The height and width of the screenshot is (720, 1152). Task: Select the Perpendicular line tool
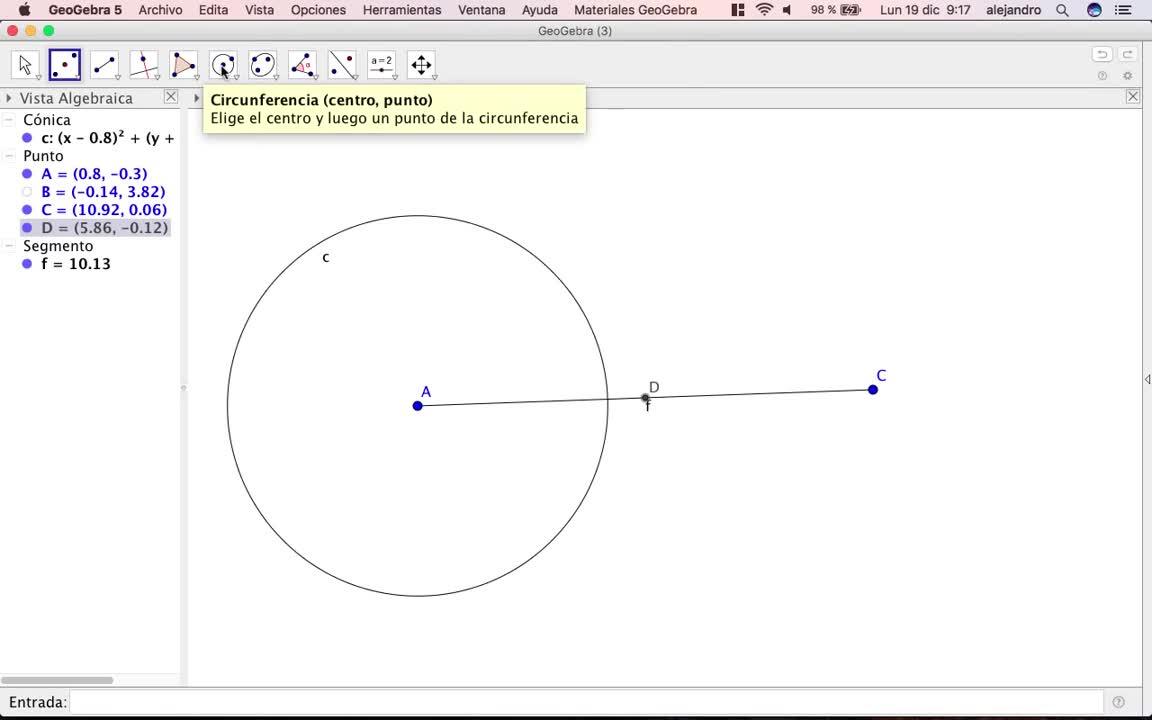coord(144,65)
